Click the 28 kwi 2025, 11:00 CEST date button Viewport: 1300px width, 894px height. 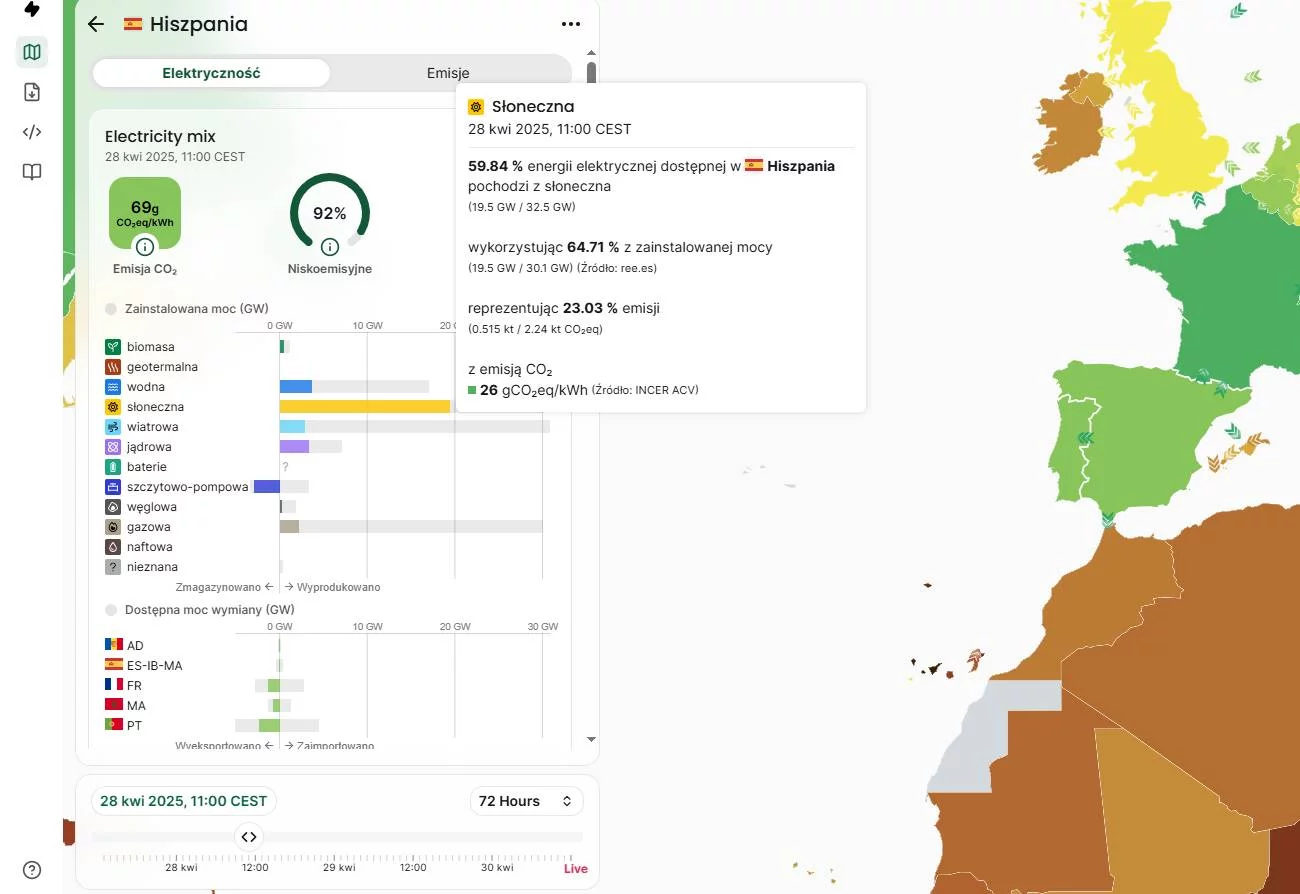click(x=184, y=801)
